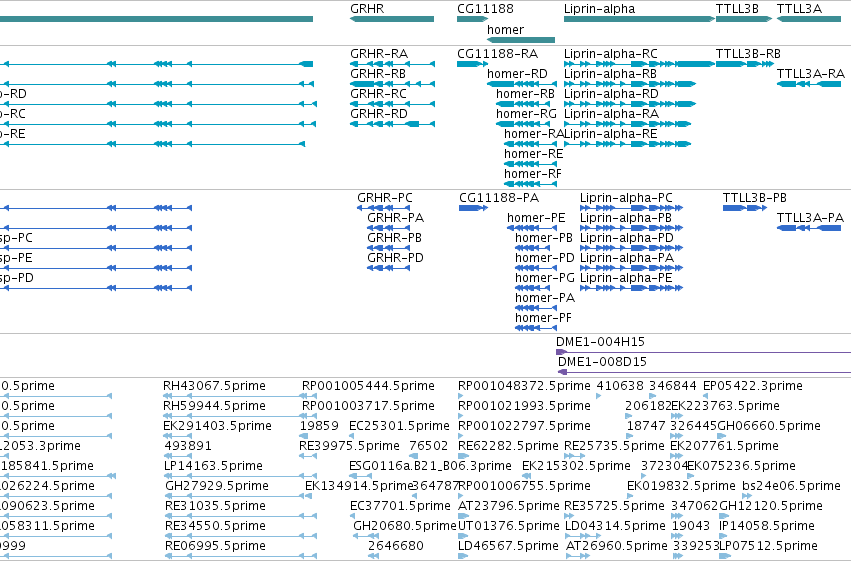Select EST RH43067.5prime
Screen dimensions: 851x561
pos(214,386)
